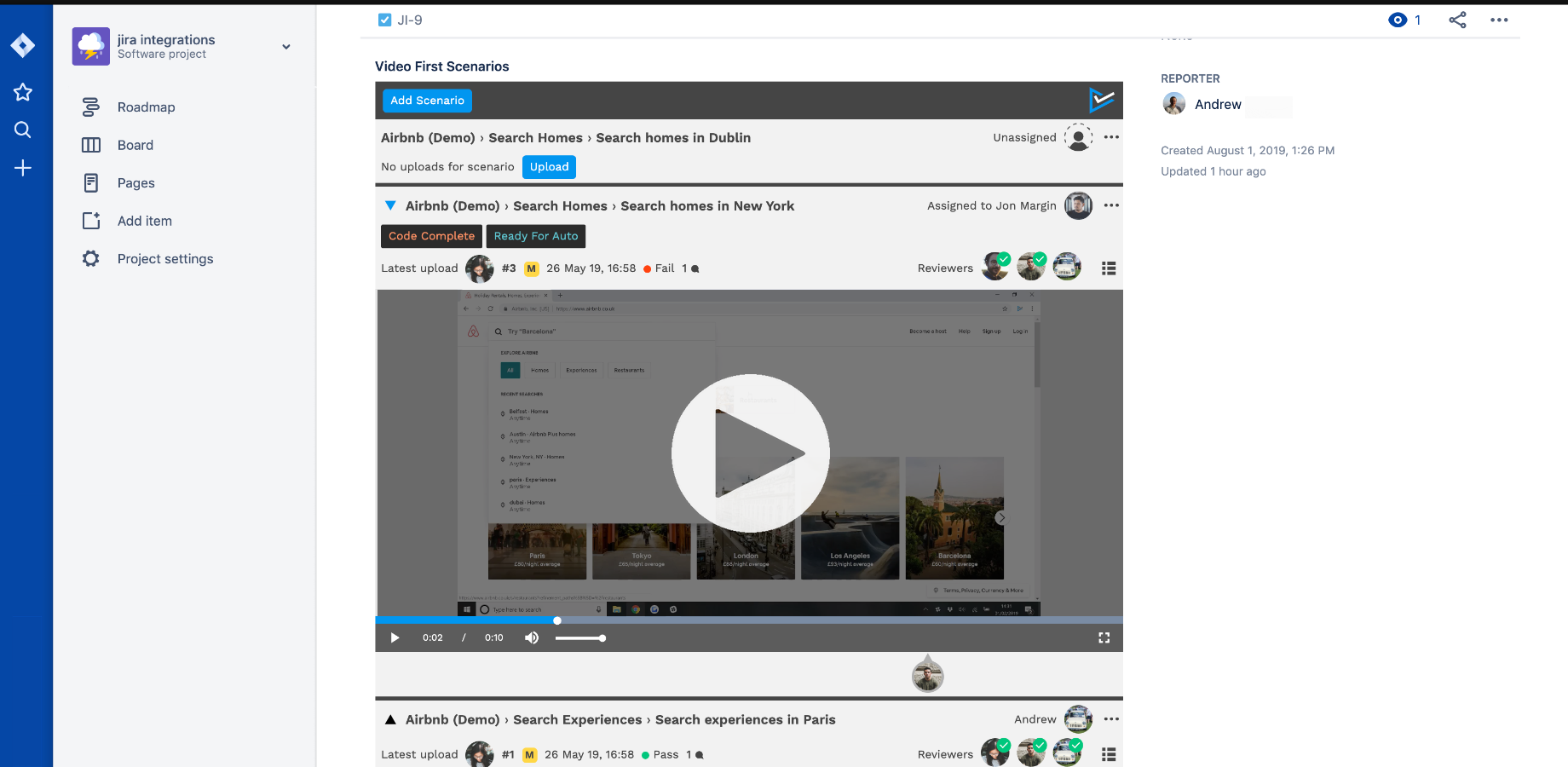Open ellipsis menu for Search experiences in Paris
The image size is (1568, 767).
pos(1111,719)
